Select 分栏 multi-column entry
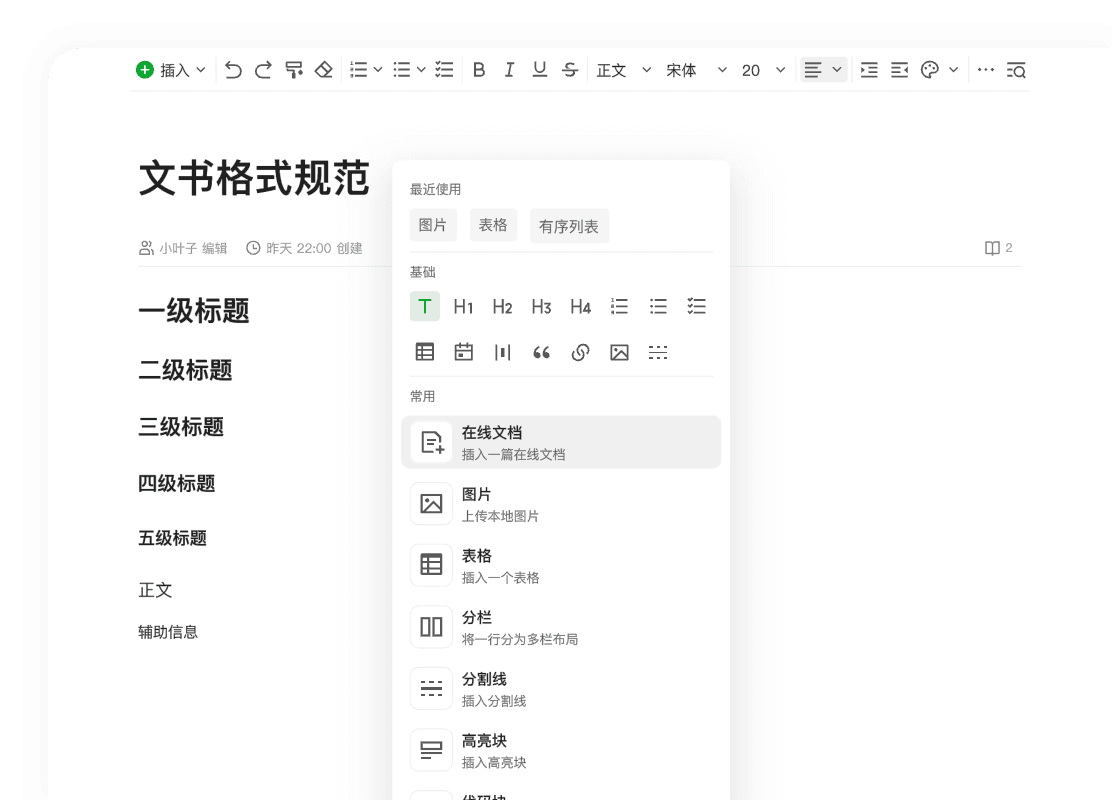1112x800 pixels. pos(561,627)
